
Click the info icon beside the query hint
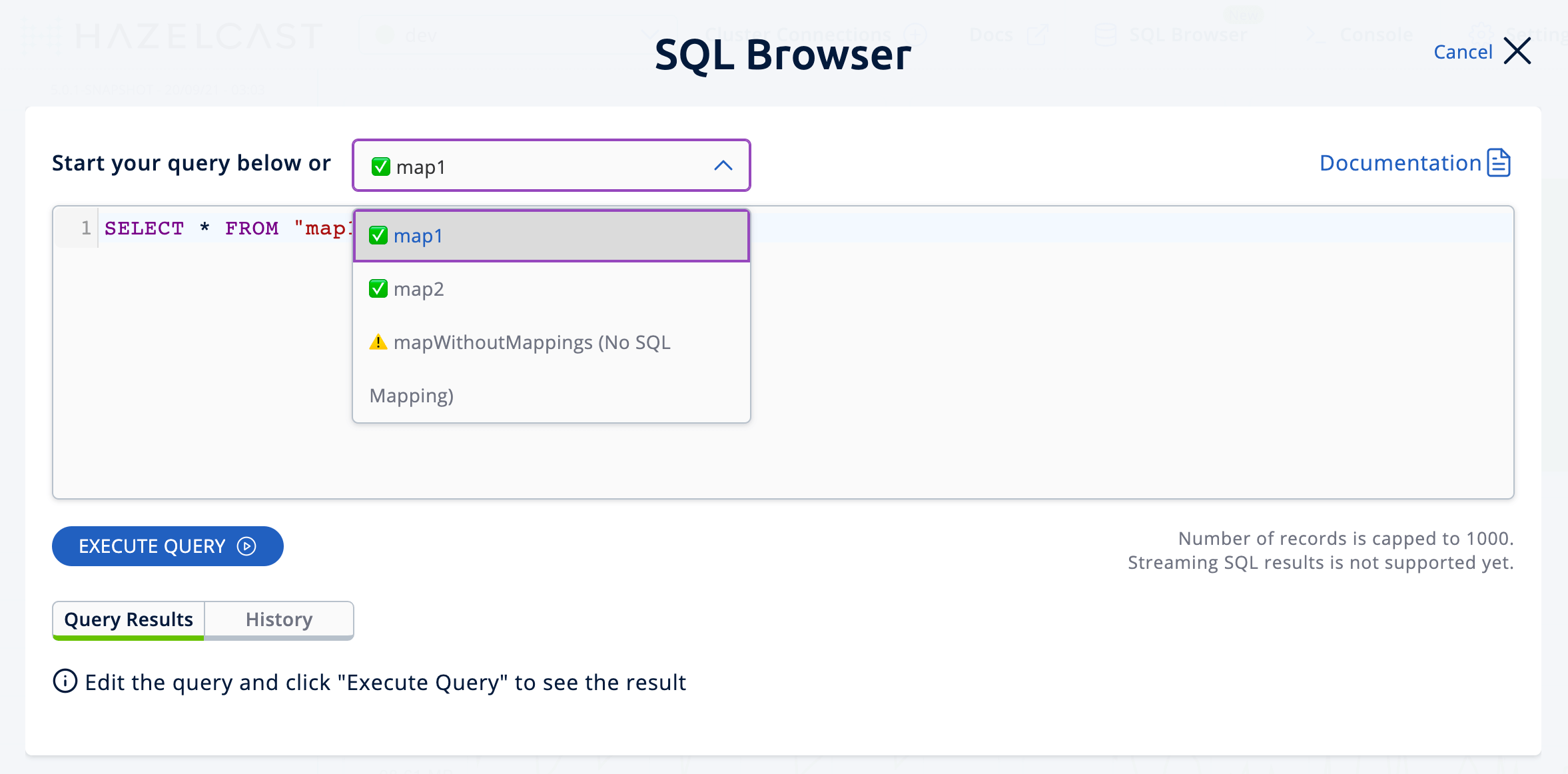[65, 682]
